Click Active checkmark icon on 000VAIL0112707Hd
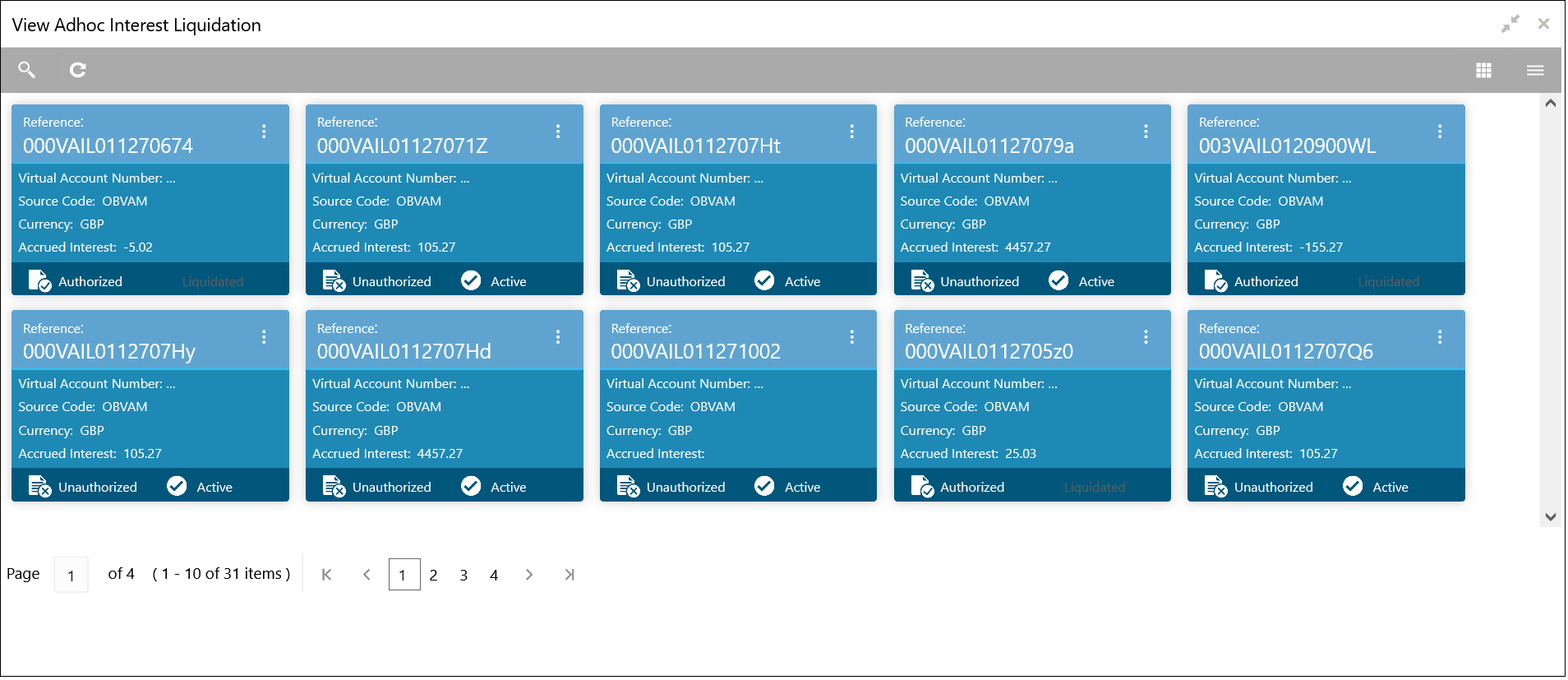Screen dimensions: 1568x680 471,487
